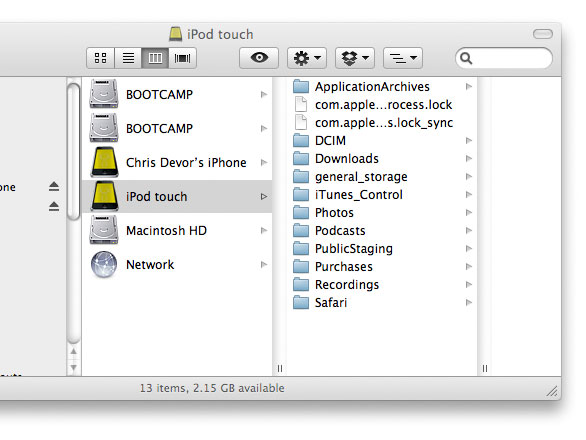Select the 'general_storage' folder name

point(361,176)
